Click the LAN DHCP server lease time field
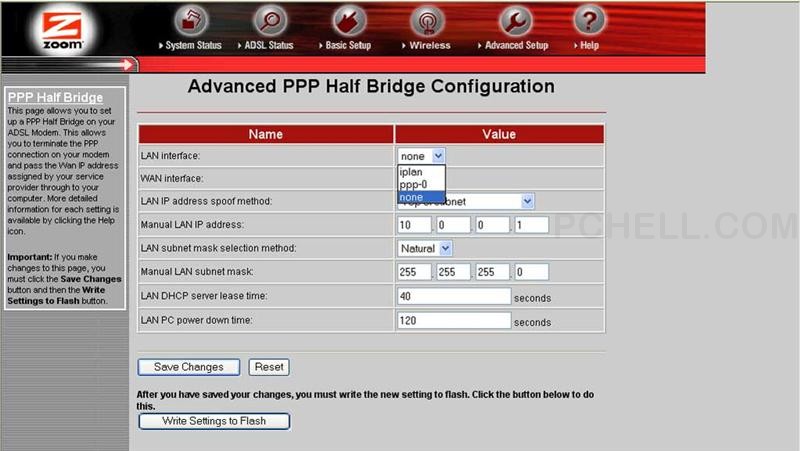This screenshot has height=451, width=800. coord(454,296)
